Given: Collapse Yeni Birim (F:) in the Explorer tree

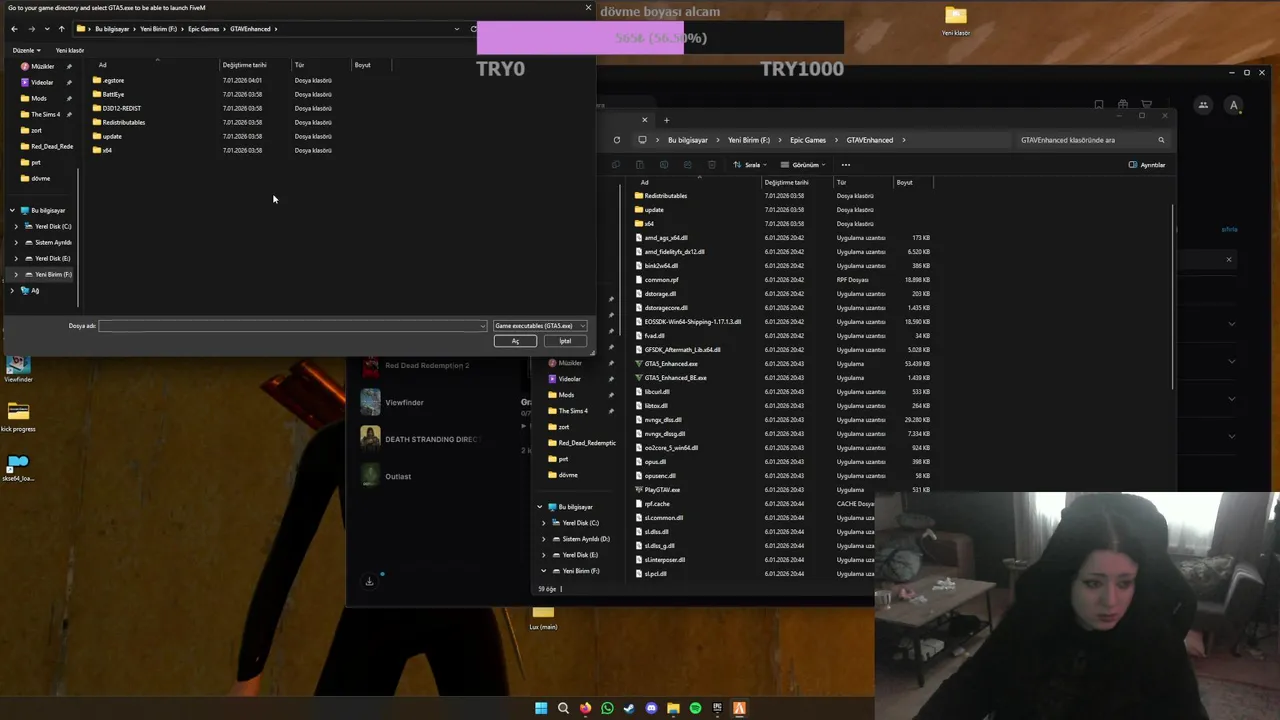Looking at the screenshot, I should 544,571.
